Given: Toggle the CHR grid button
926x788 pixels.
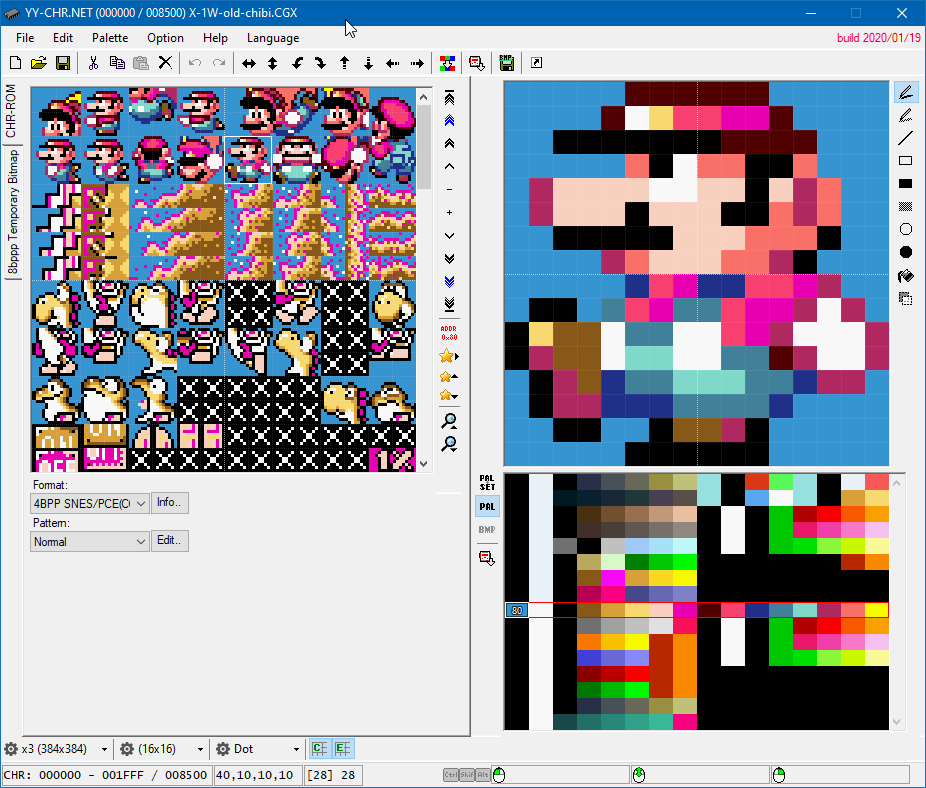Looking at the screenshot, I should tap(319, 749).
